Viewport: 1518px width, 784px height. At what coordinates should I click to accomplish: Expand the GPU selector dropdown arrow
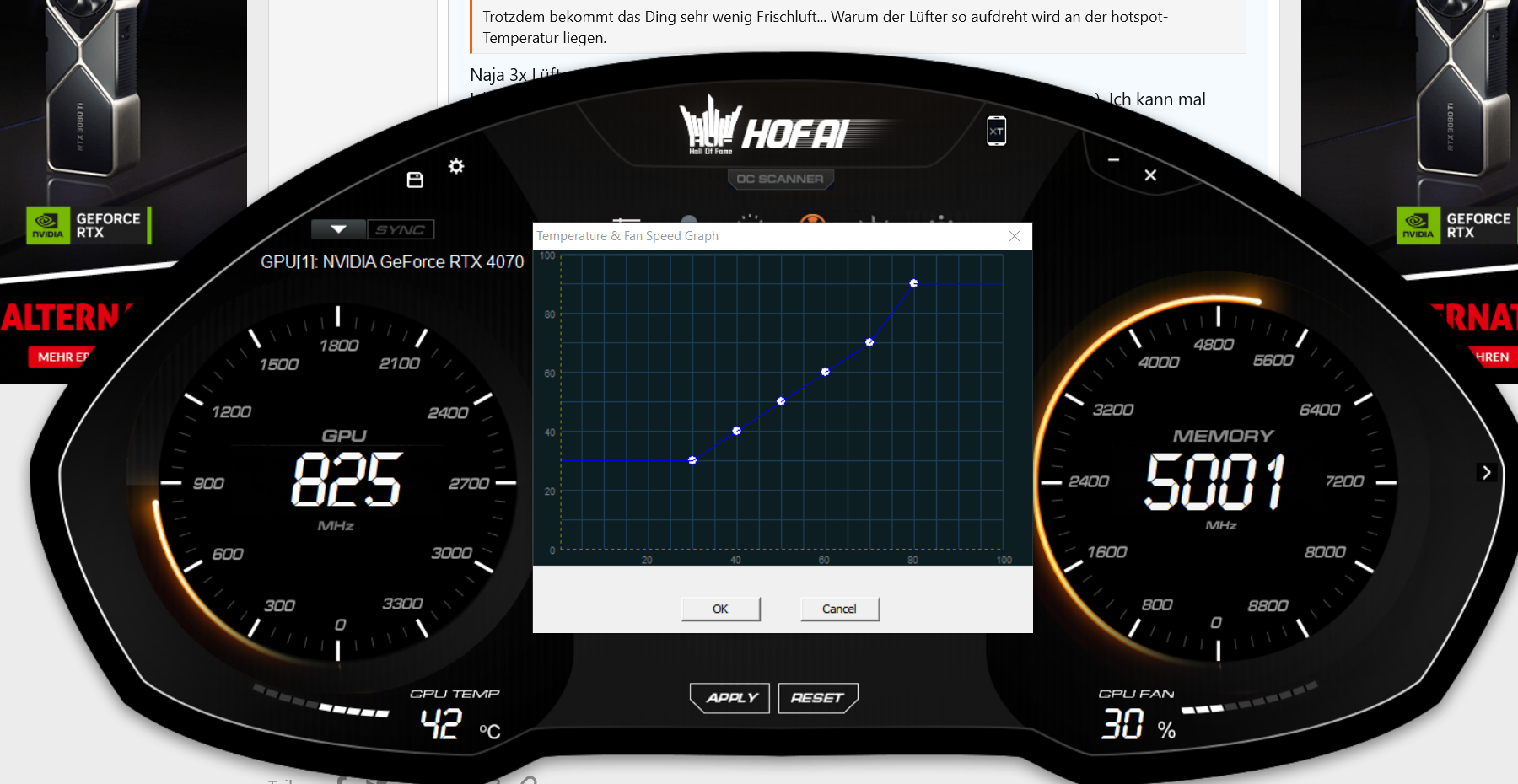[x=338, y=229]
